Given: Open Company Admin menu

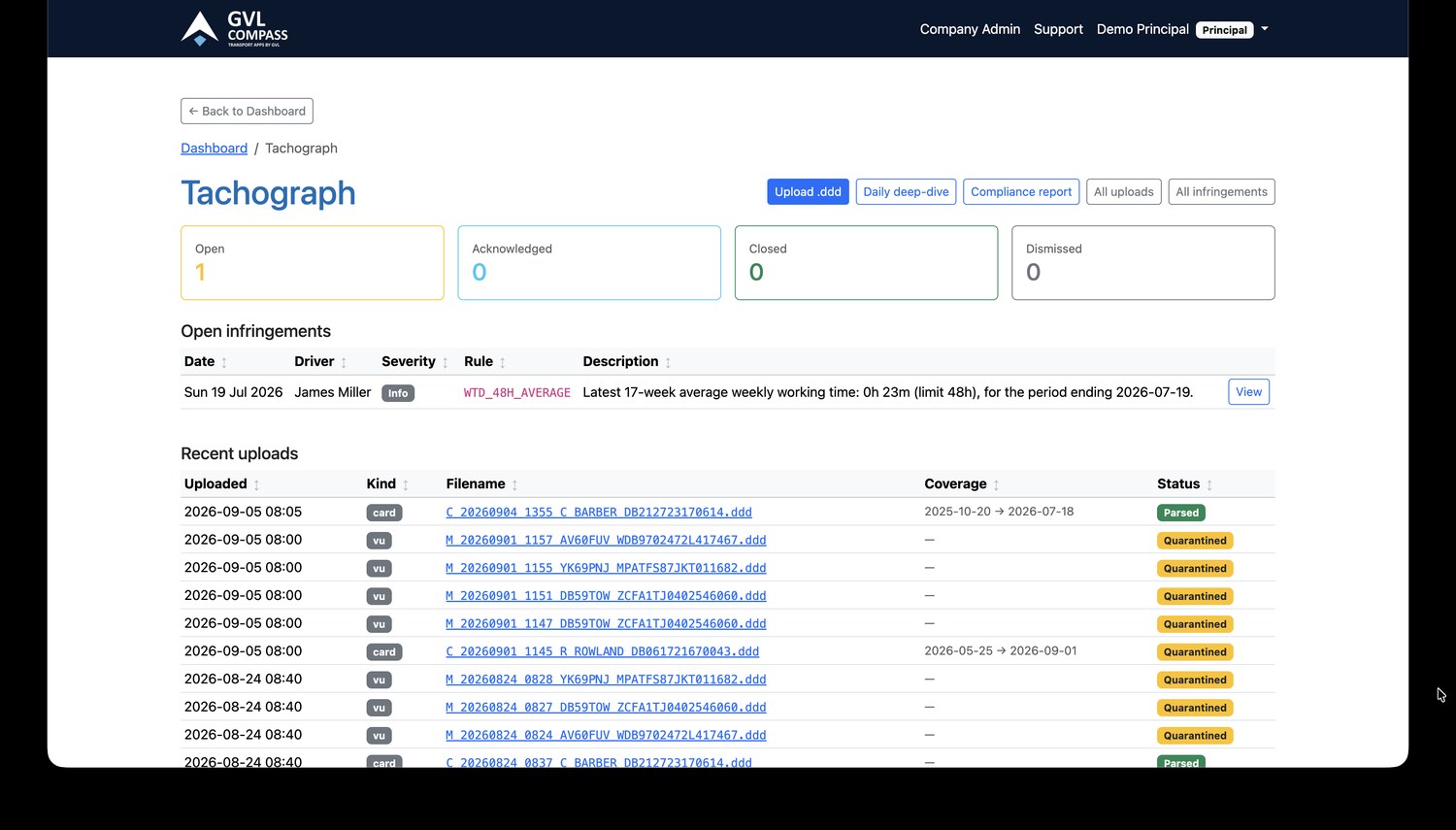Looking at the screenshot, I should tap(970, 29).
